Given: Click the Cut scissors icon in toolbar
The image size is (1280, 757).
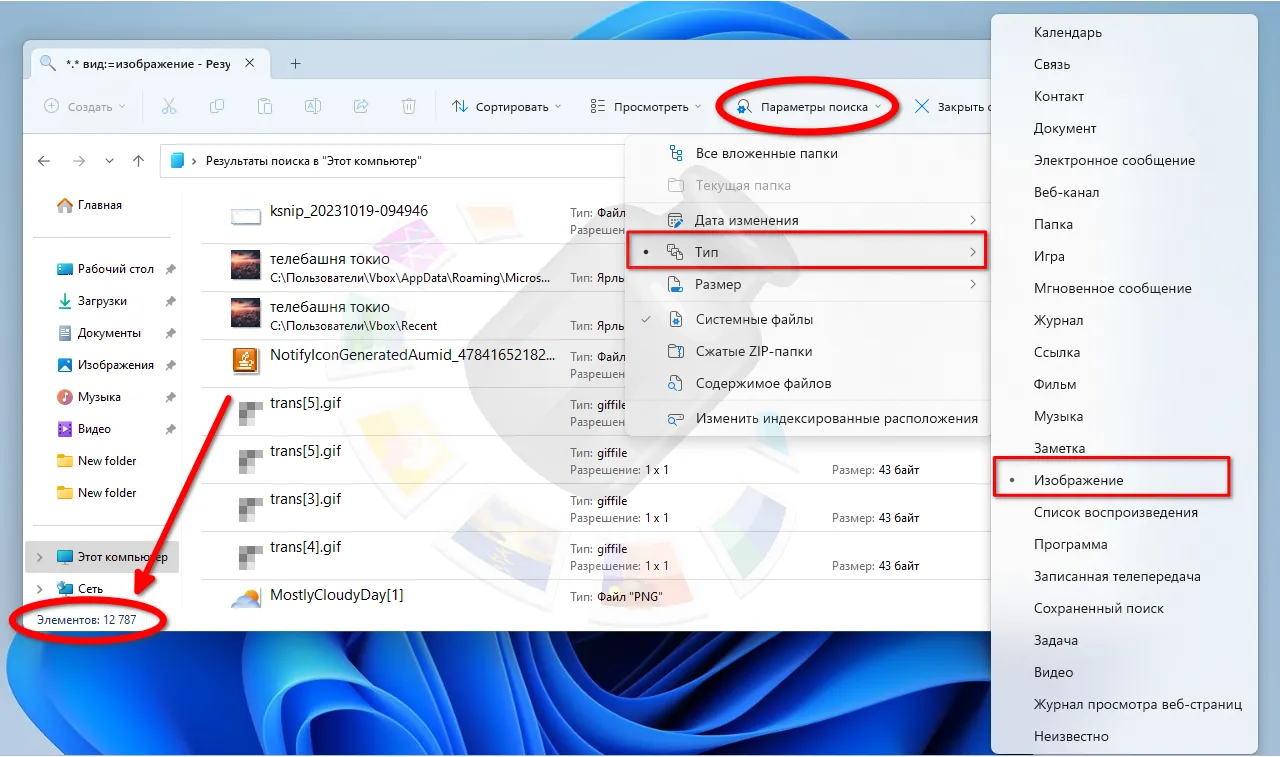Looking at the screenshot, I should coord(168,106).
